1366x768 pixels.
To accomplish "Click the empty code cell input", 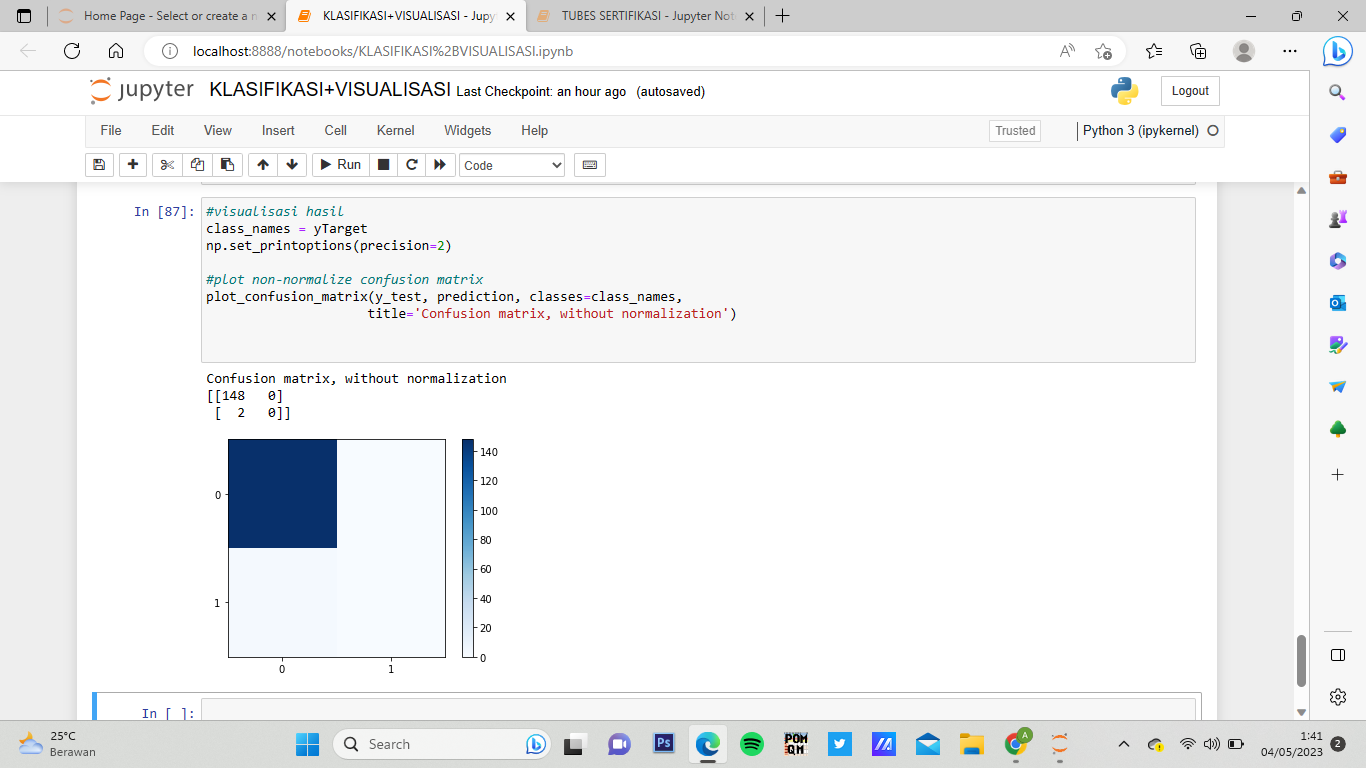I will point(698,710).
